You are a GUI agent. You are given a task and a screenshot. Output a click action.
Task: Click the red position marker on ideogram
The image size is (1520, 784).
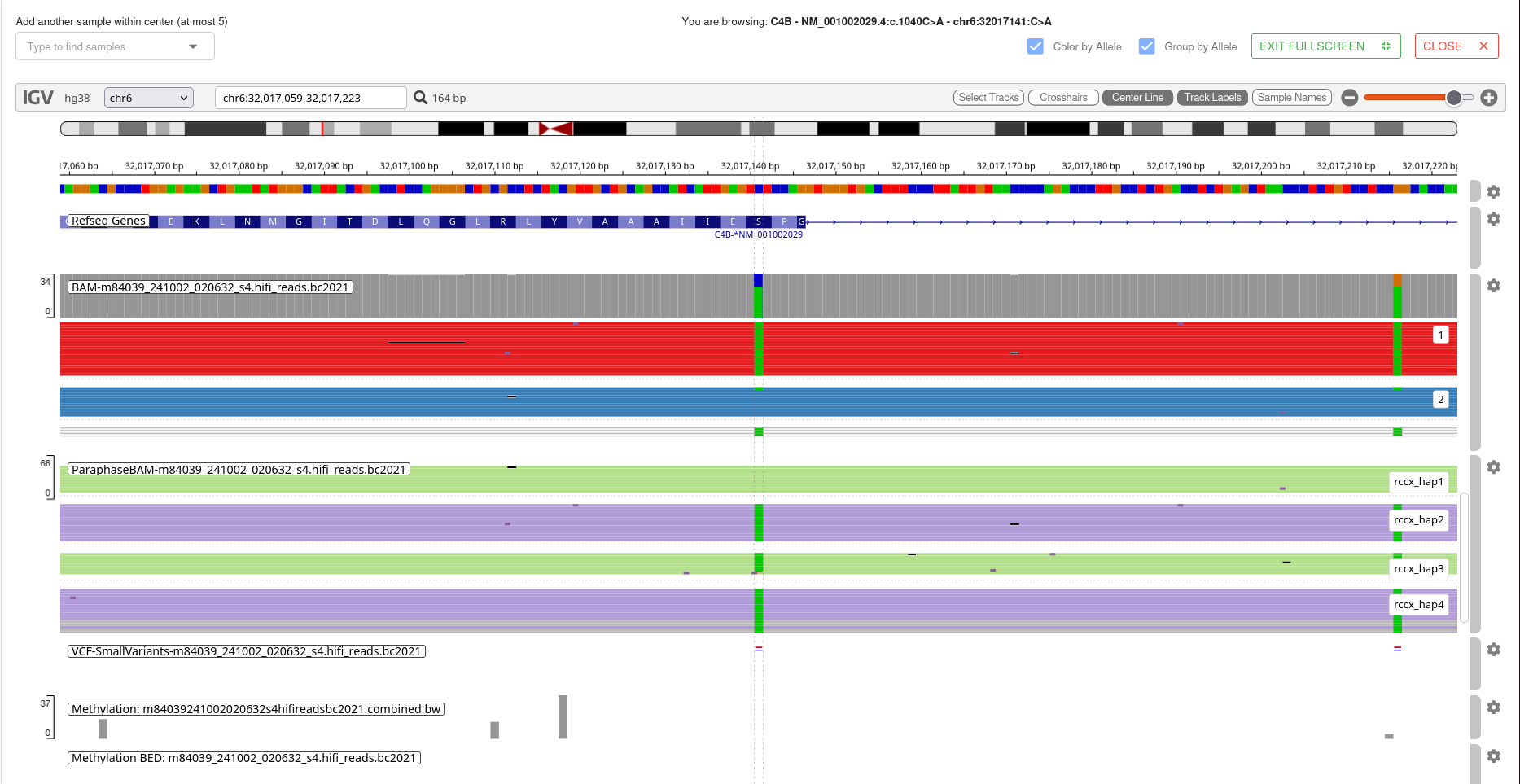pyautogui.click(x=322, y=129)
